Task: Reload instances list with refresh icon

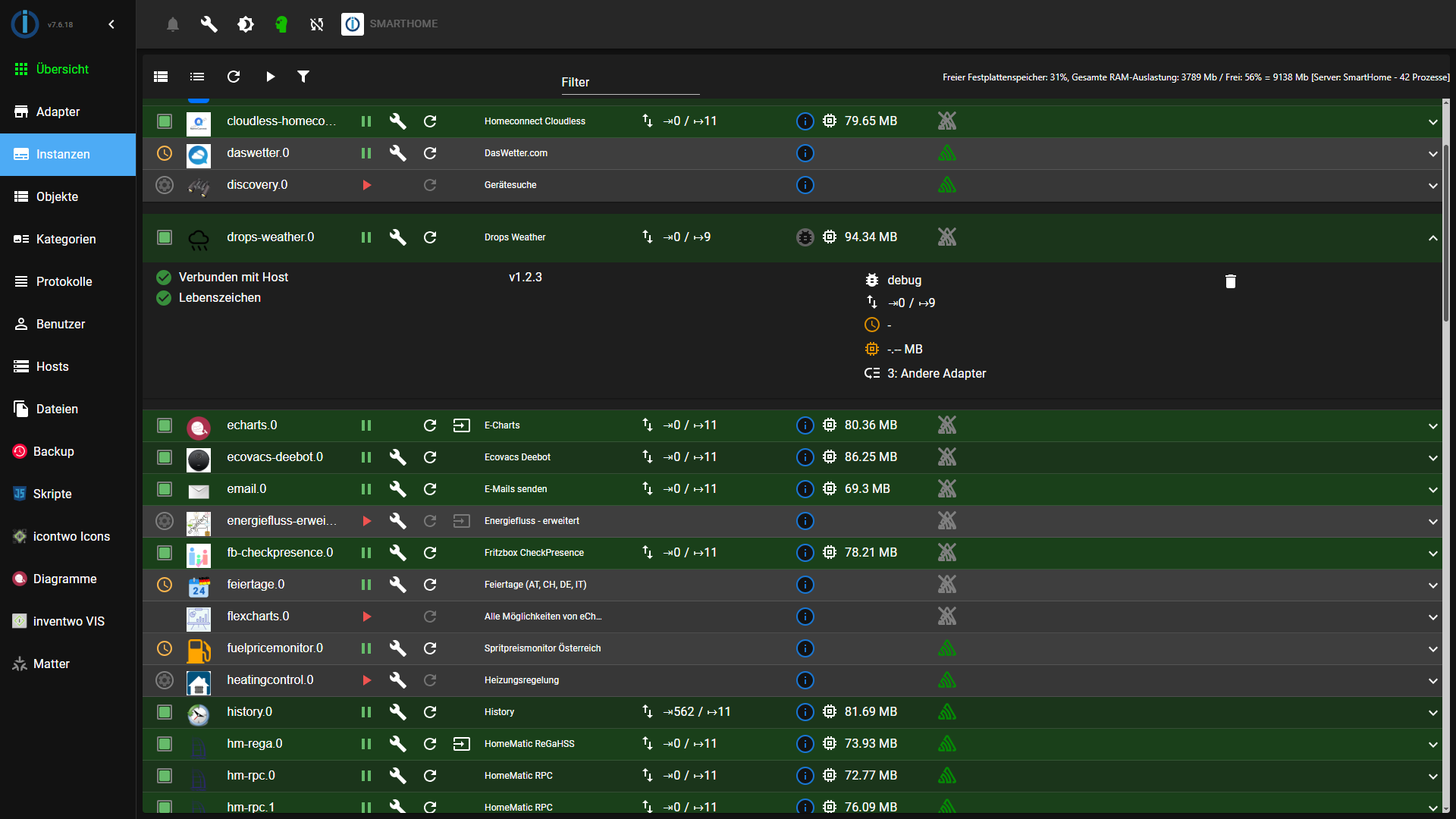Action: point(234,77)
